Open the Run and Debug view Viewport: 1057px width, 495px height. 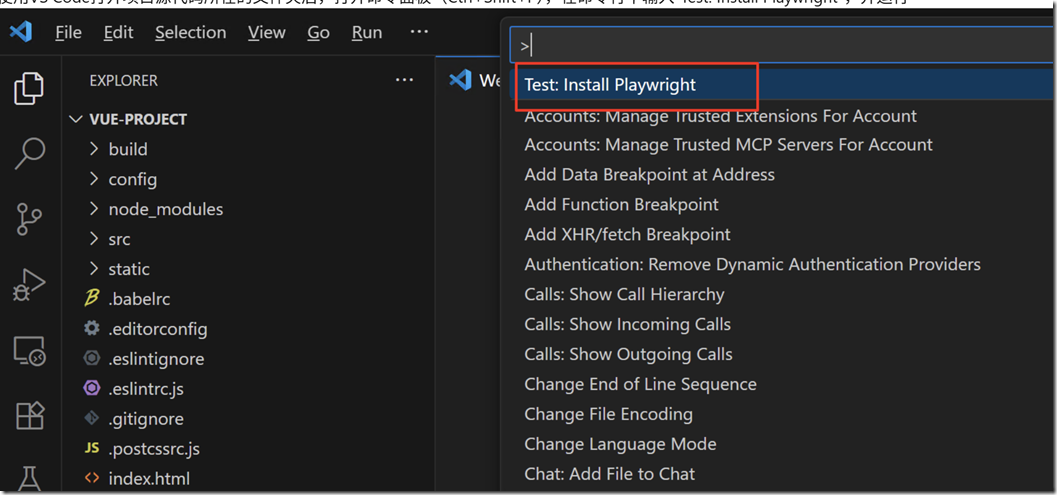point(29,285)
